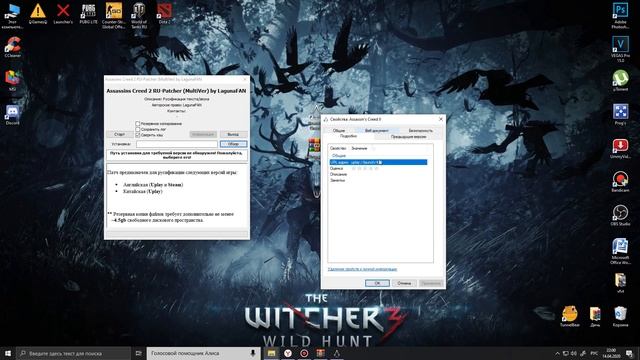Enable the backup copy (Резервное копирование) checkbox
This screenshot has width=640, height=360.
coord(138,123)
